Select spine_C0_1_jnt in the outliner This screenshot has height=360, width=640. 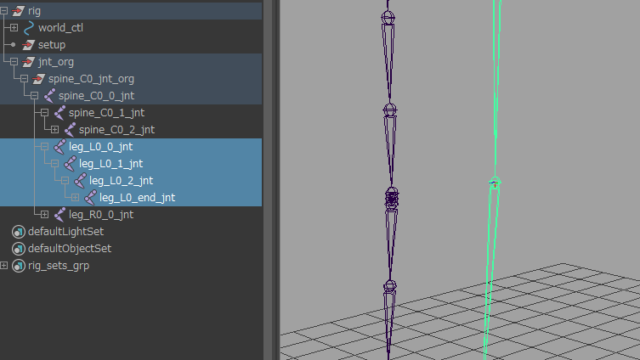[106, 113]
